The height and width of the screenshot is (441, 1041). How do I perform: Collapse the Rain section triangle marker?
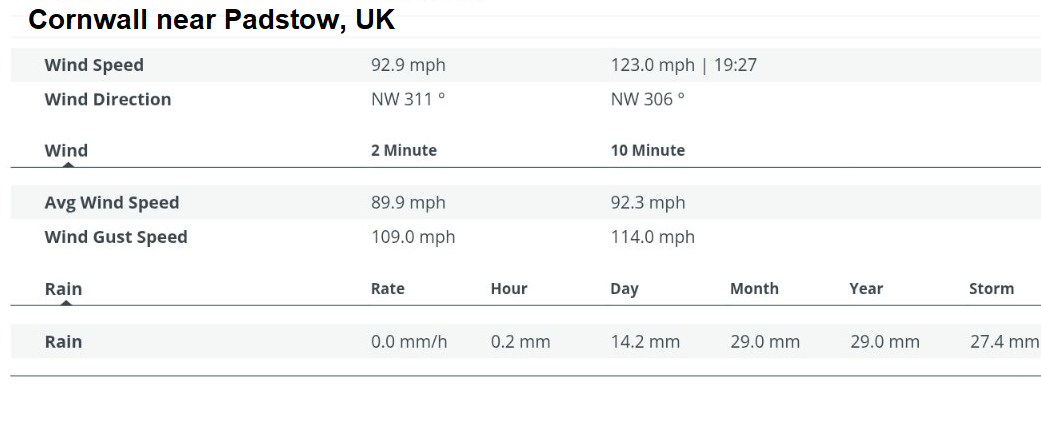click(x=67, y=302)
